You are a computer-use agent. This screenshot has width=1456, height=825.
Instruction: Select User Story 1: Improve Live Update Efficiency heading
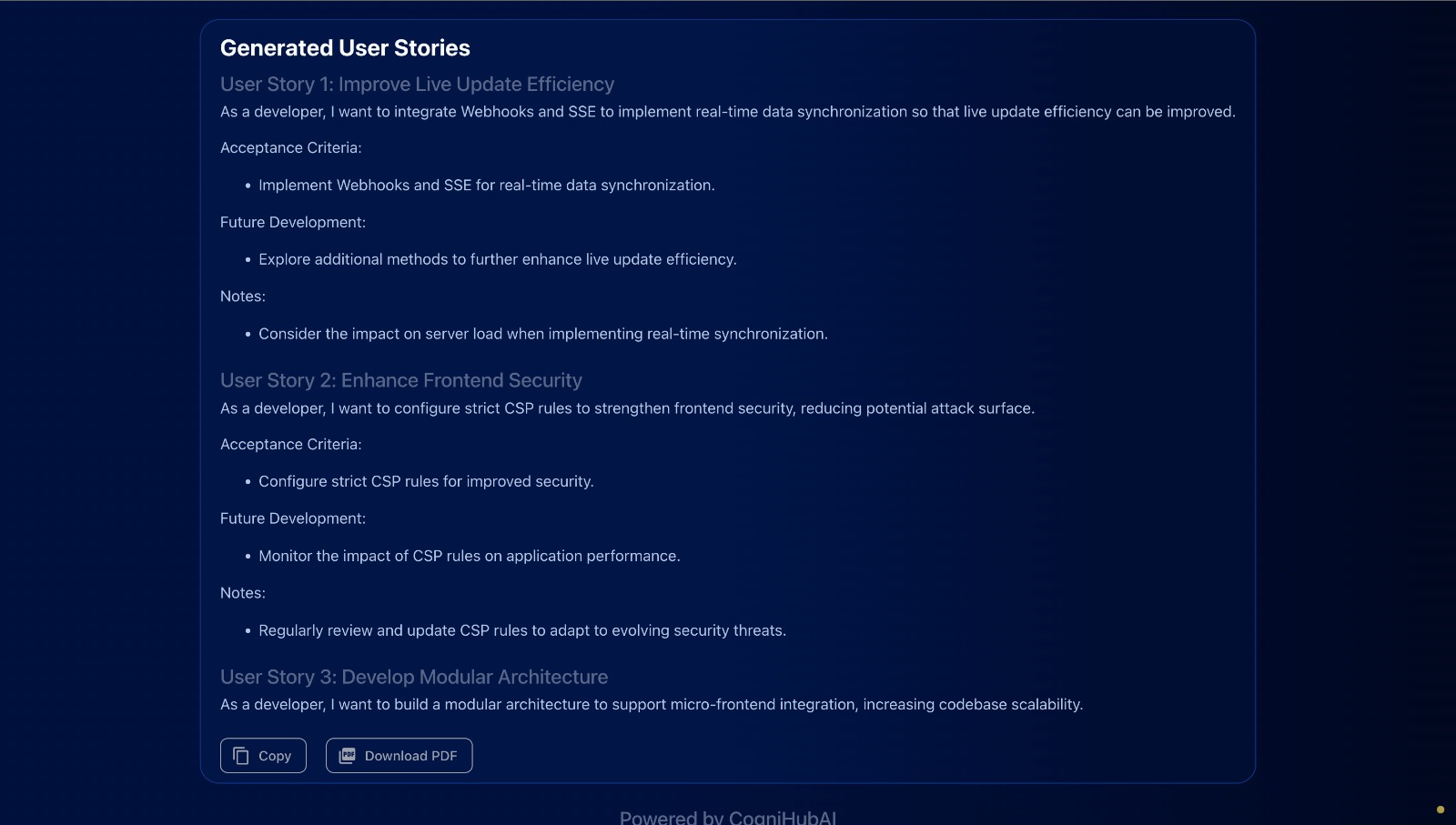pos(417,85)
